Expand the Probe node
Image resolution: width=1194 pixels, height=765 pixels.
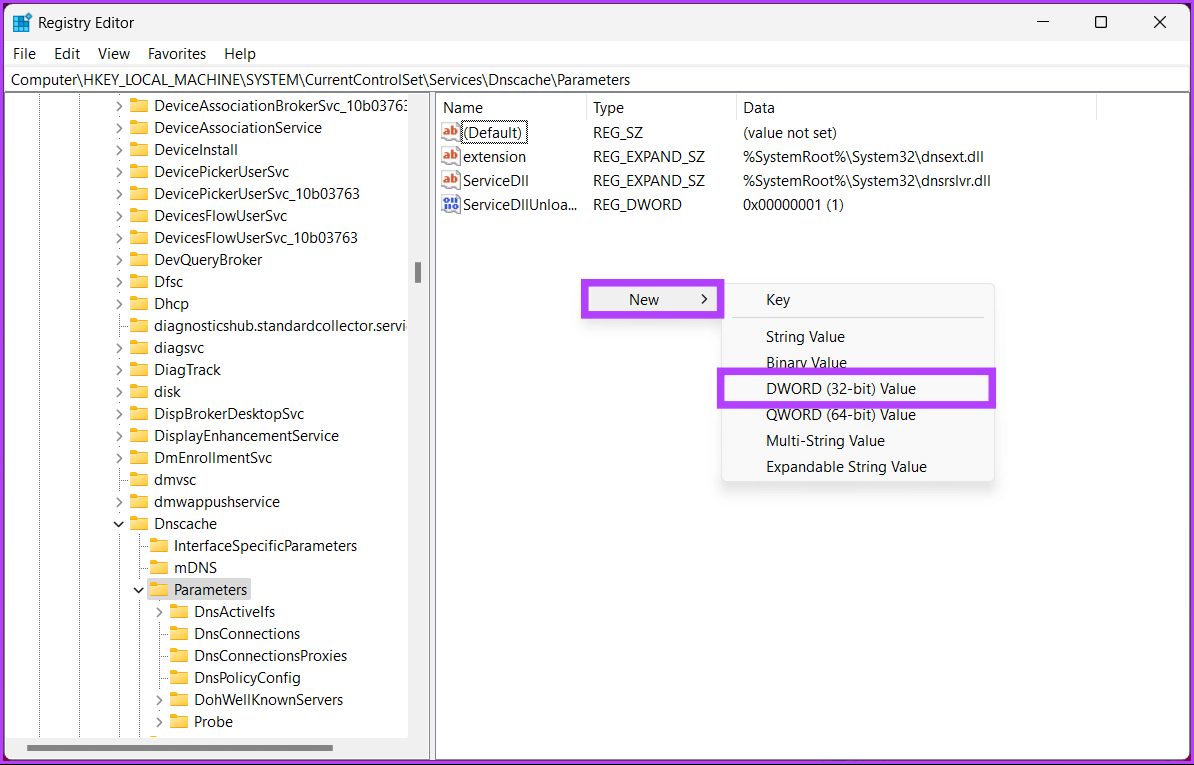pos(158,722)
